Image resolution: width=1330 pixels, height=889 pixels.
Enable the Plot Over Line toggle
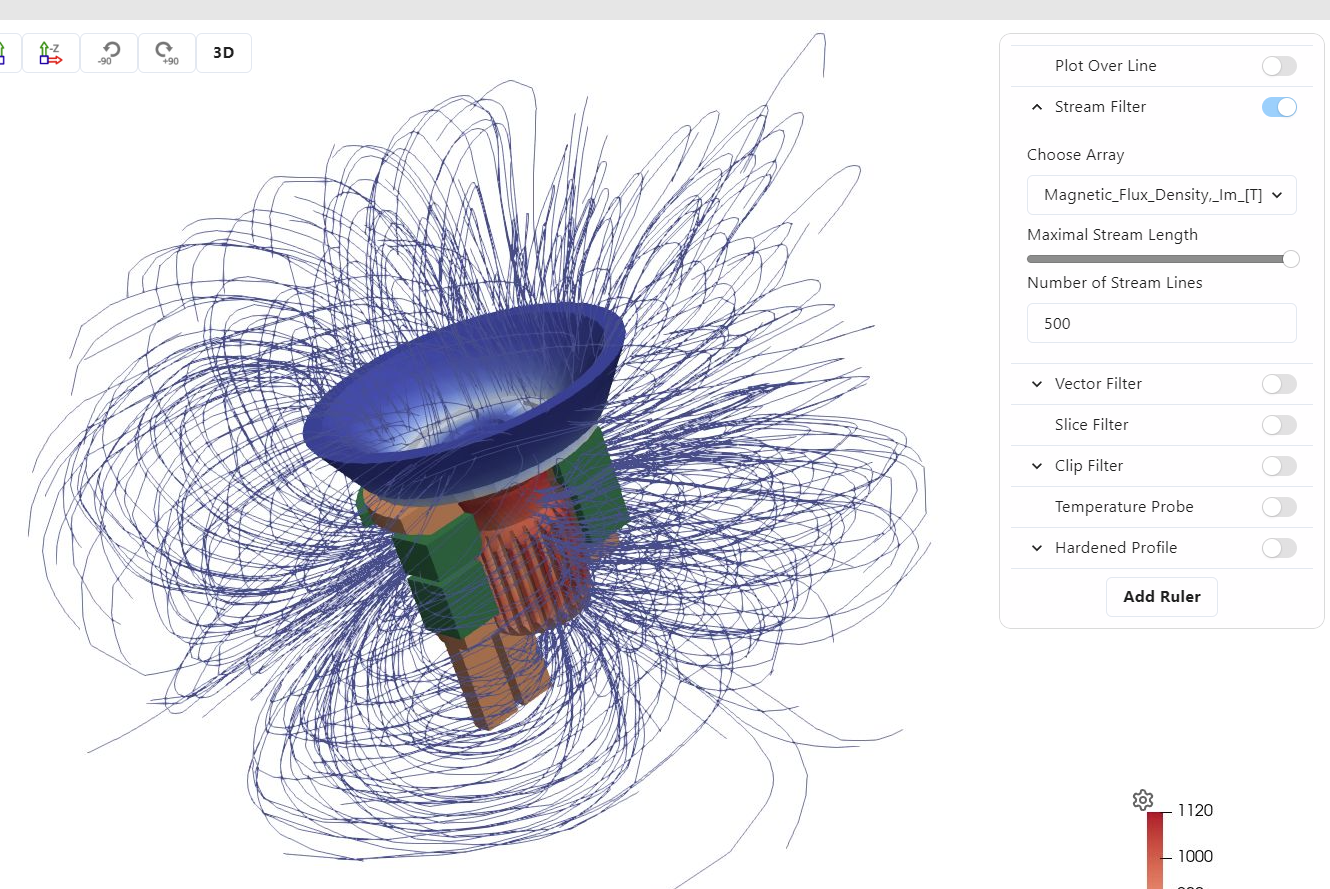(1278, 66)
